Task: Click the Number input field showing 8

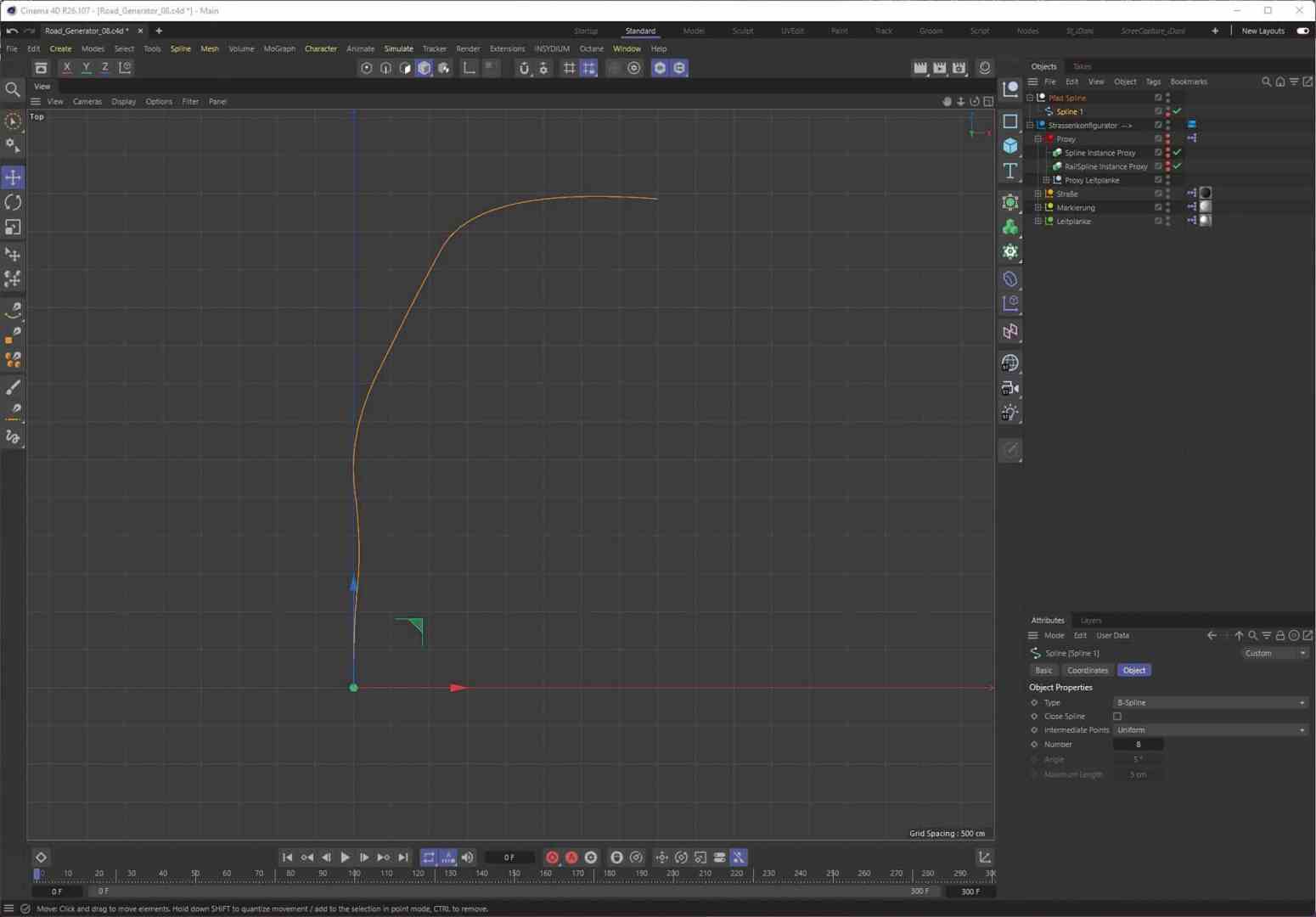Action: coord(1139,744)
